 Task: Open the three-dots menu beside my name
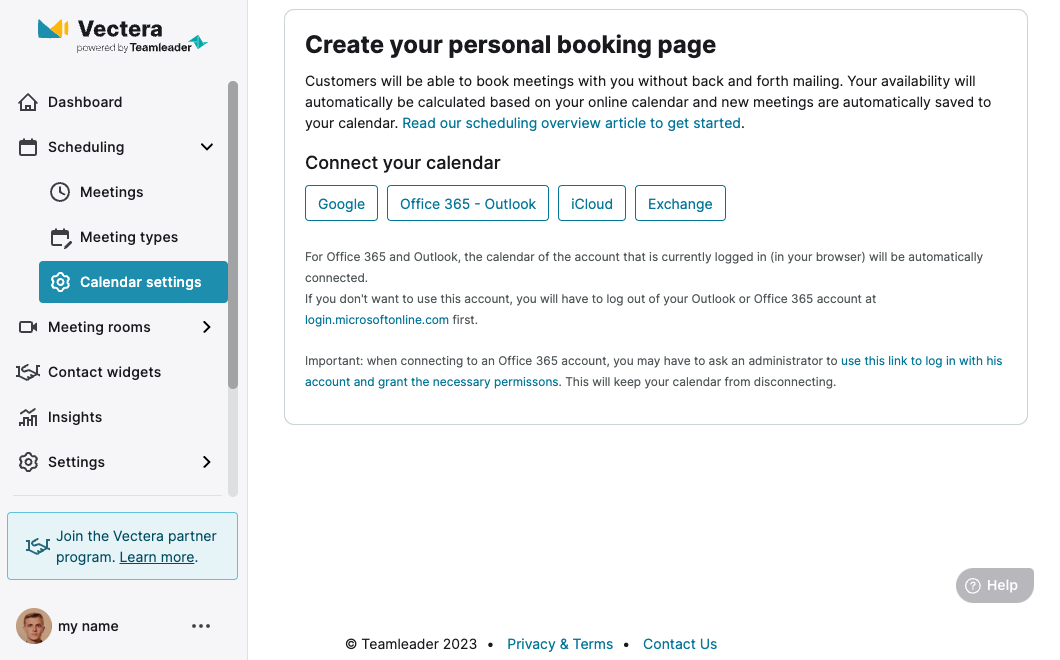201,626
